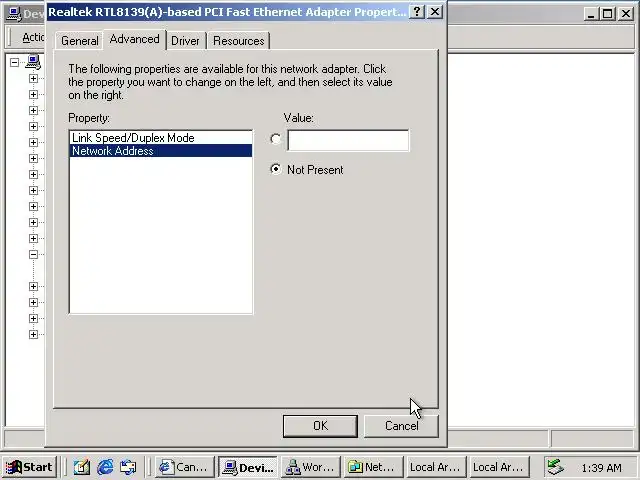640x480 pixels.
Task: Click the 1:39 AM system clock
Action: [602, 468]
